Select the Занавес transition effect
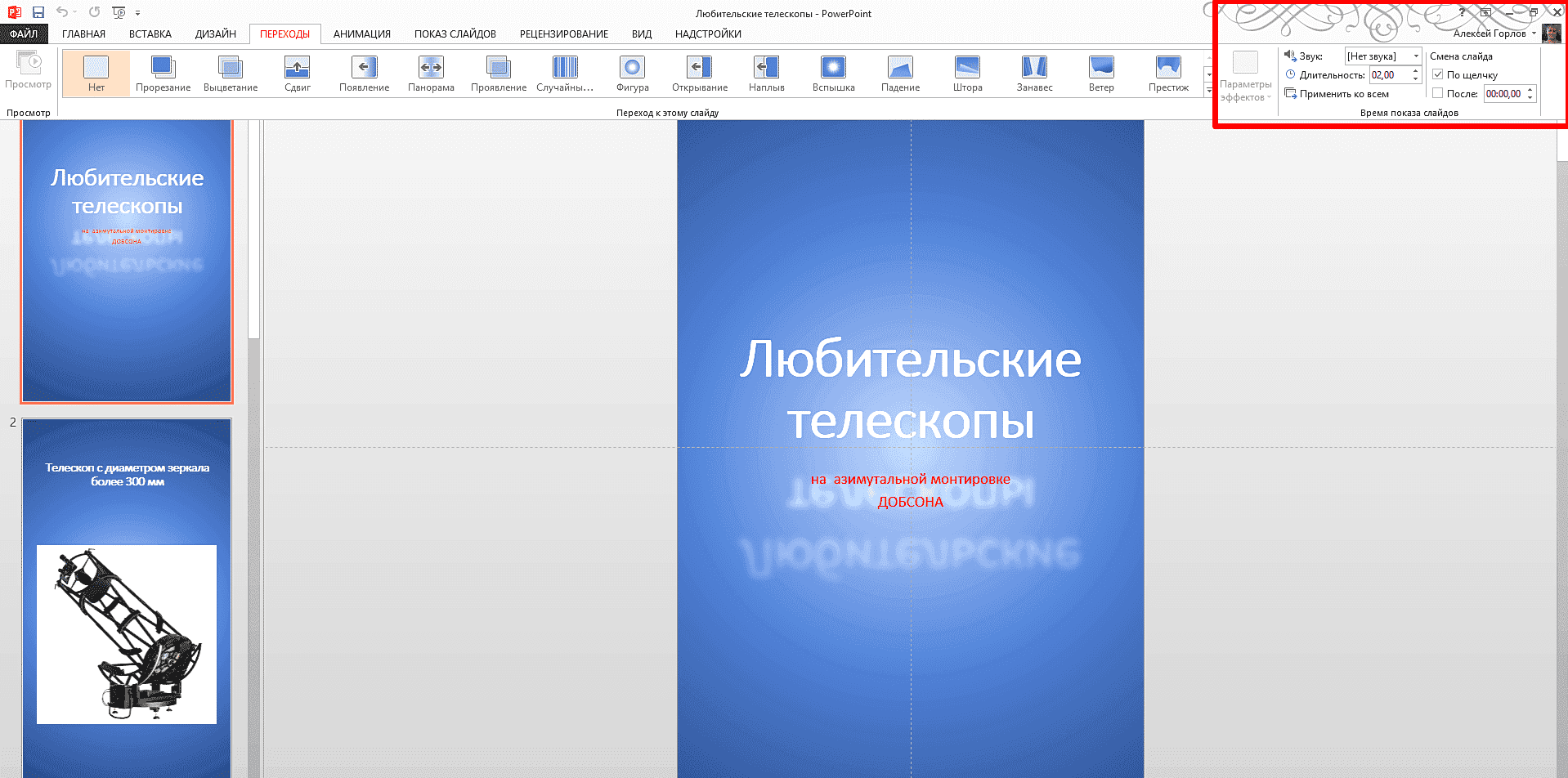Screen dimensions: 1568x778 pyautogui.click(x=1033, y=74)
